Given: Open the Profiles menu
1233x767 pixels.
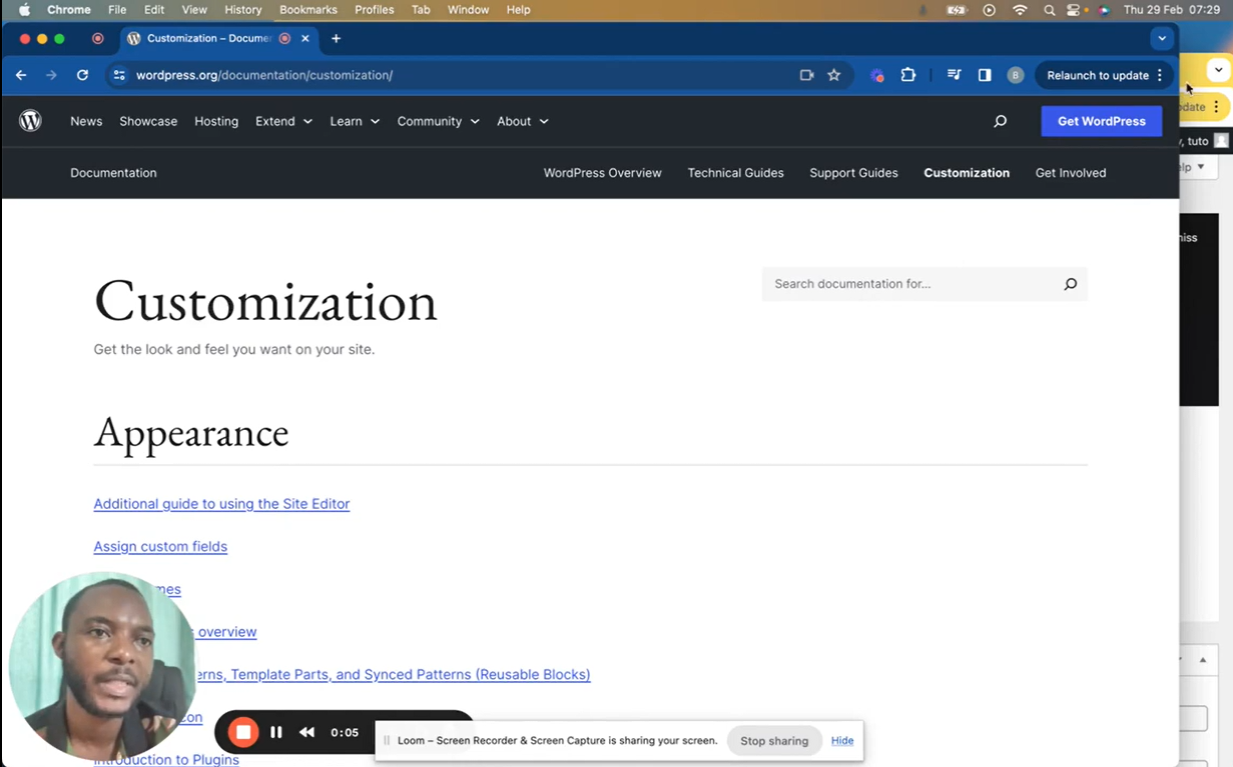Looking at the screenshot, I should pos(374,10).
